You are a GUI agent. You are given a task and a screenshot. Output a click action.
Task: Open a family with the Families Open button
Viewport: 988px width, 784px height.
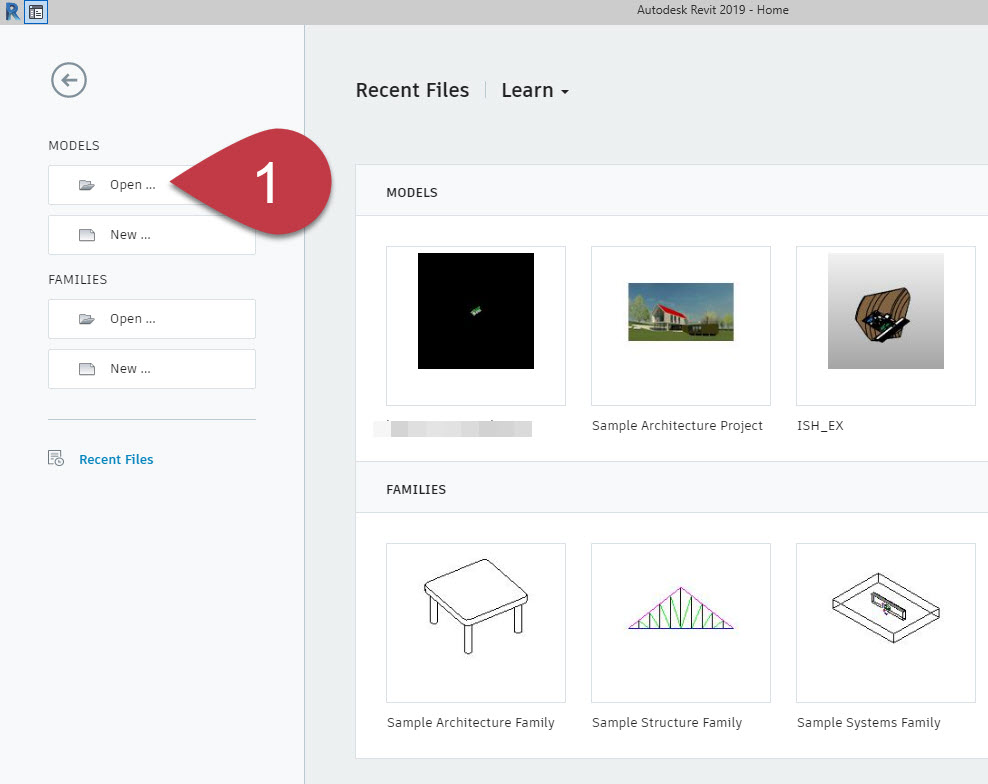point(152,319)
